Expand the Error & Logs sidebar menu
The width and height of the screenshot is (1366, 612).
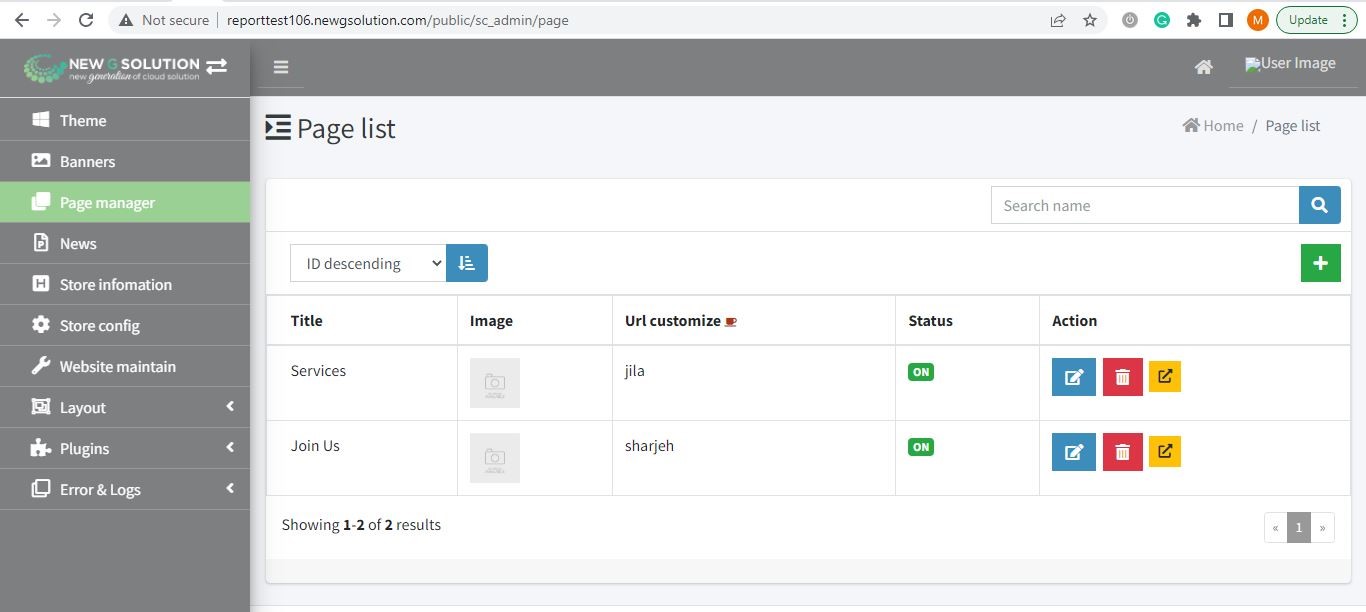click(125, 489)
